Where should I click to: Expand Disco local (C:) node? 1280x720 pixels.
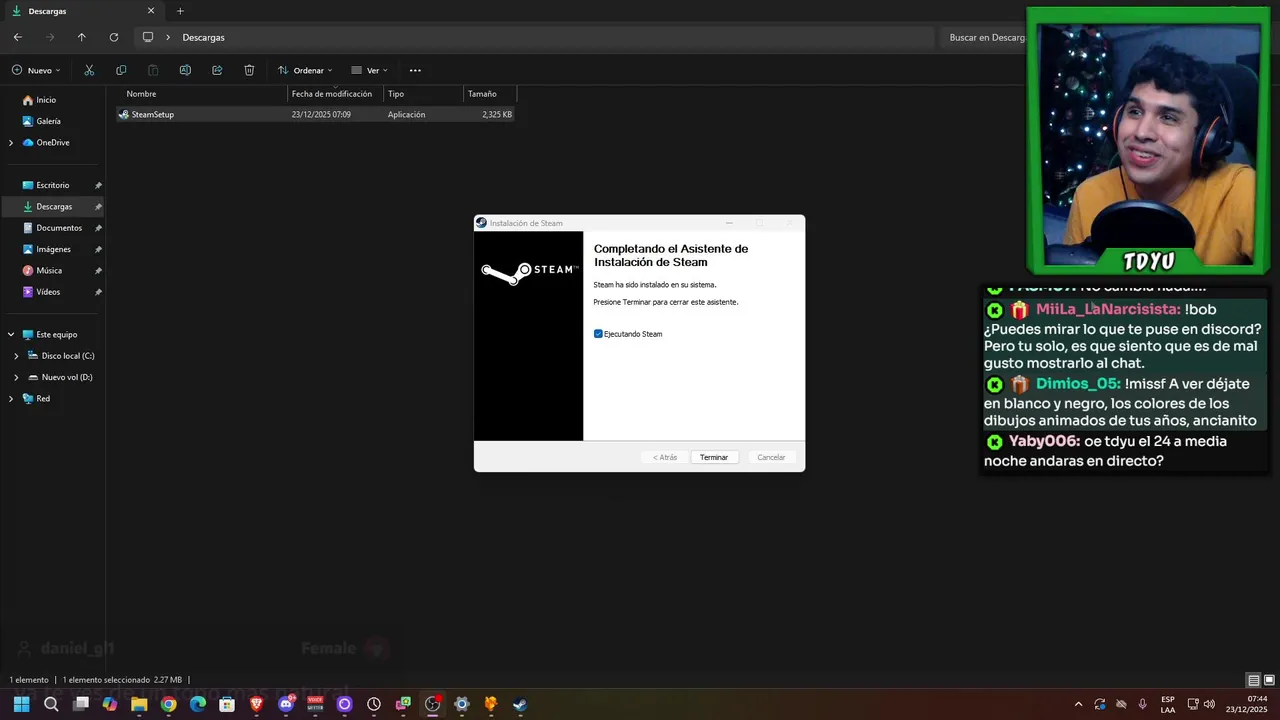pyautogui.click(x=16, y=356)
